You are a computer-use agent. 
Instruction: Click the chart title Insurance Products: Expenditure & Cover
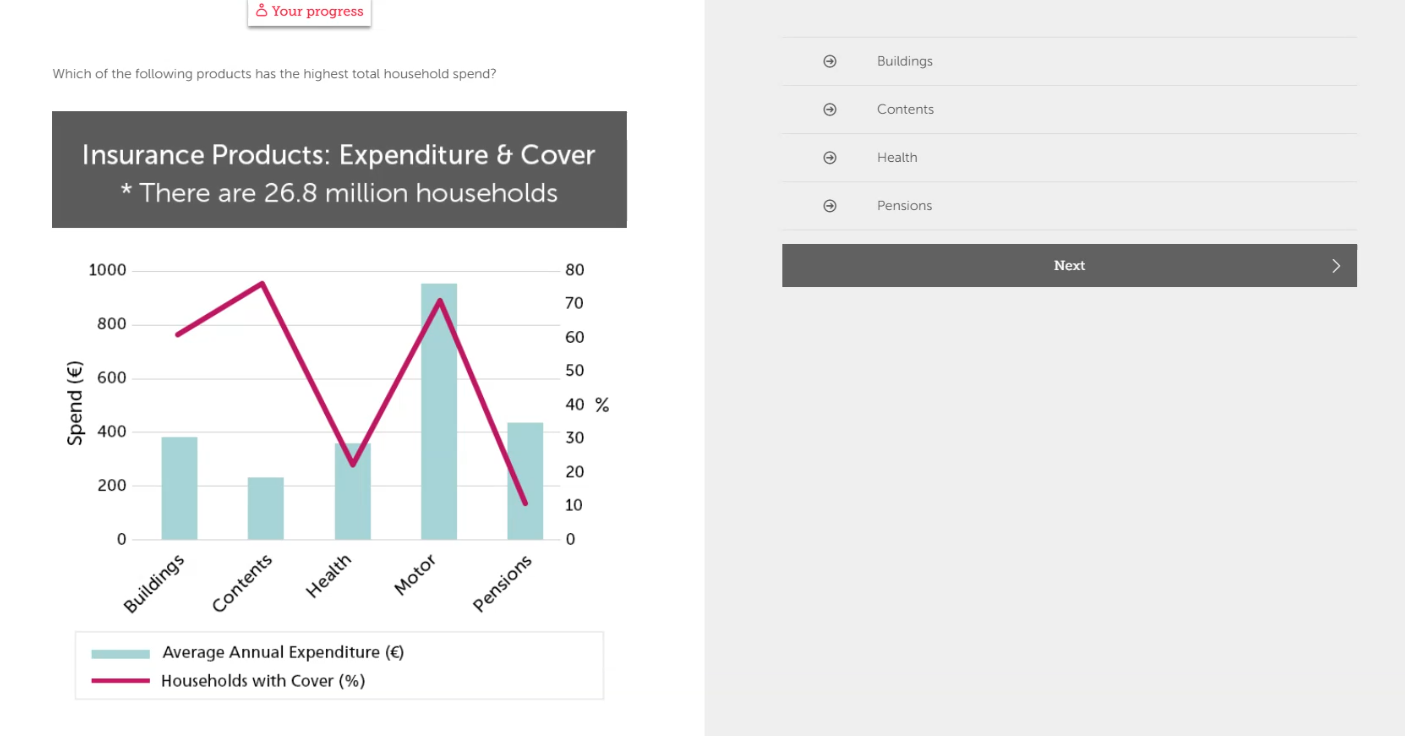point(338,155)
